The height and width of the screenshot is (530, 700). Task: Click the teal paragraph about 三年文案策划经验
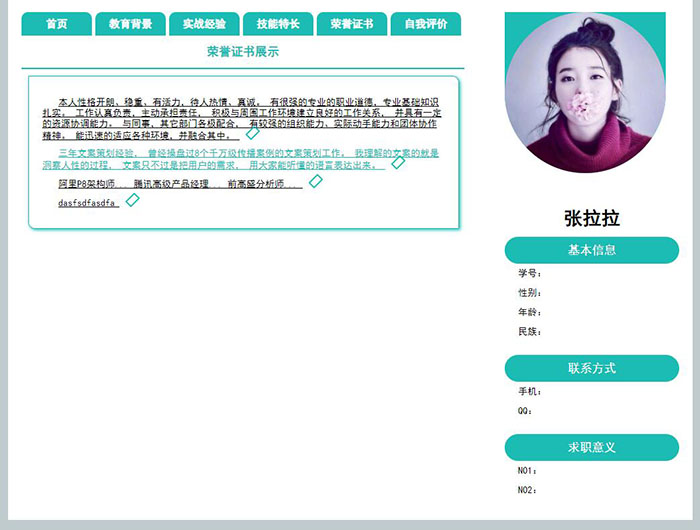(x=240, y=158)
